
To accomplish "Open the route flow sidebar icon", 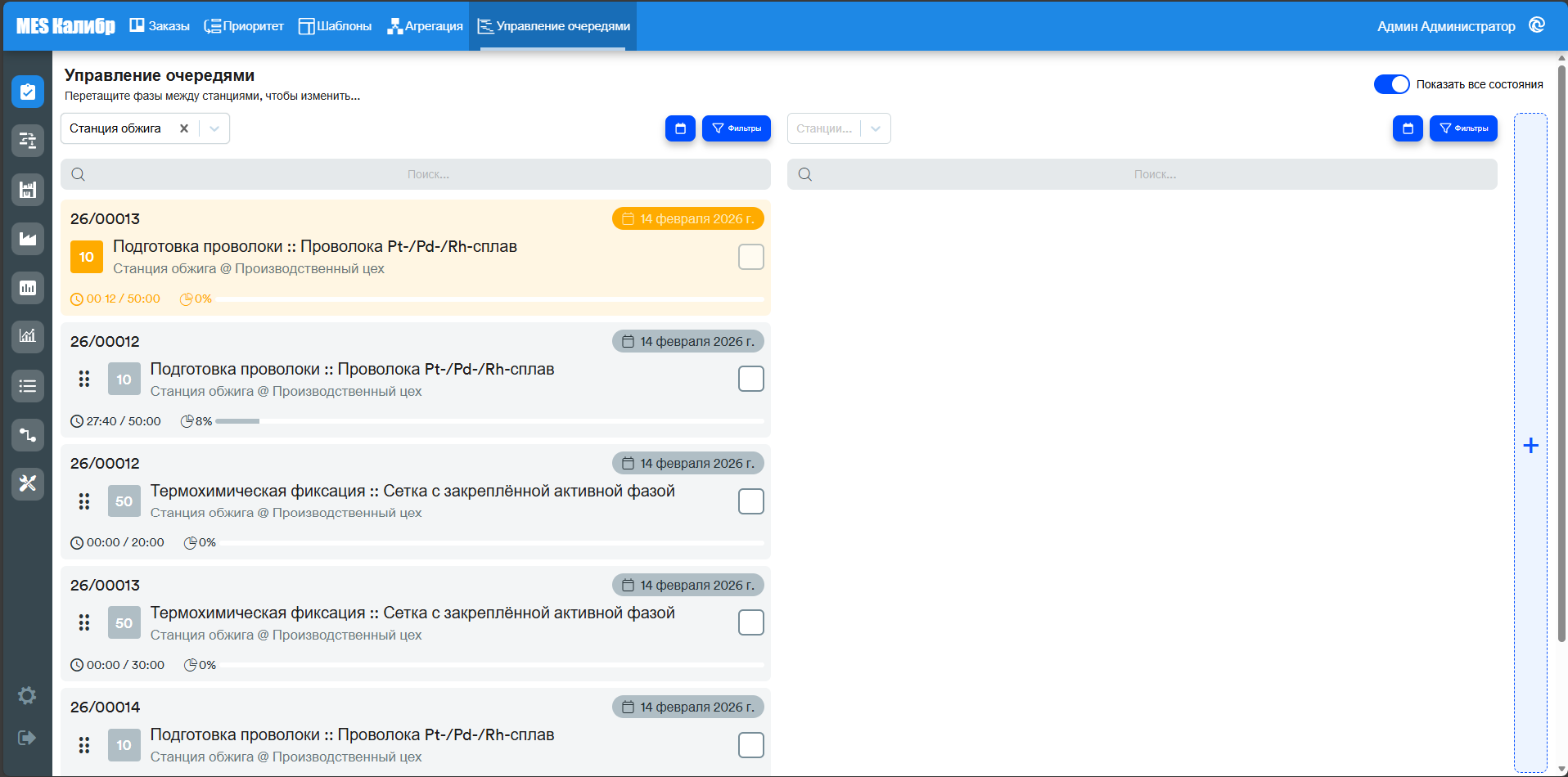I will (x=28, y=434).
